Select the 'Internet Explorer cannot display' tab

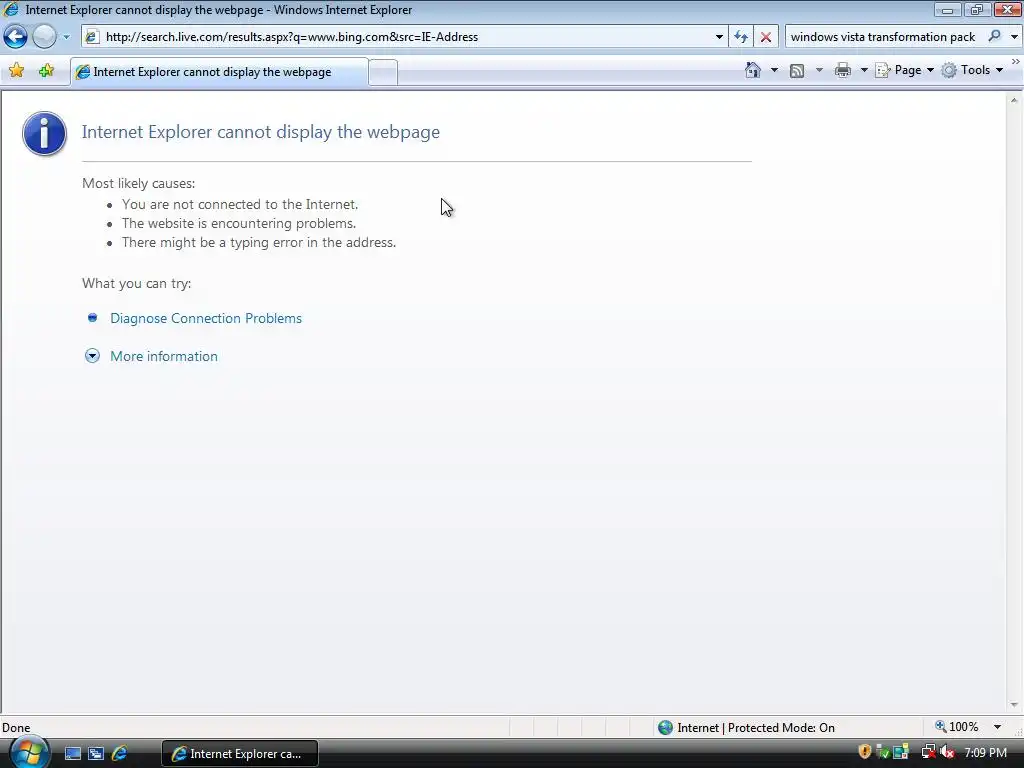point(219,72)
